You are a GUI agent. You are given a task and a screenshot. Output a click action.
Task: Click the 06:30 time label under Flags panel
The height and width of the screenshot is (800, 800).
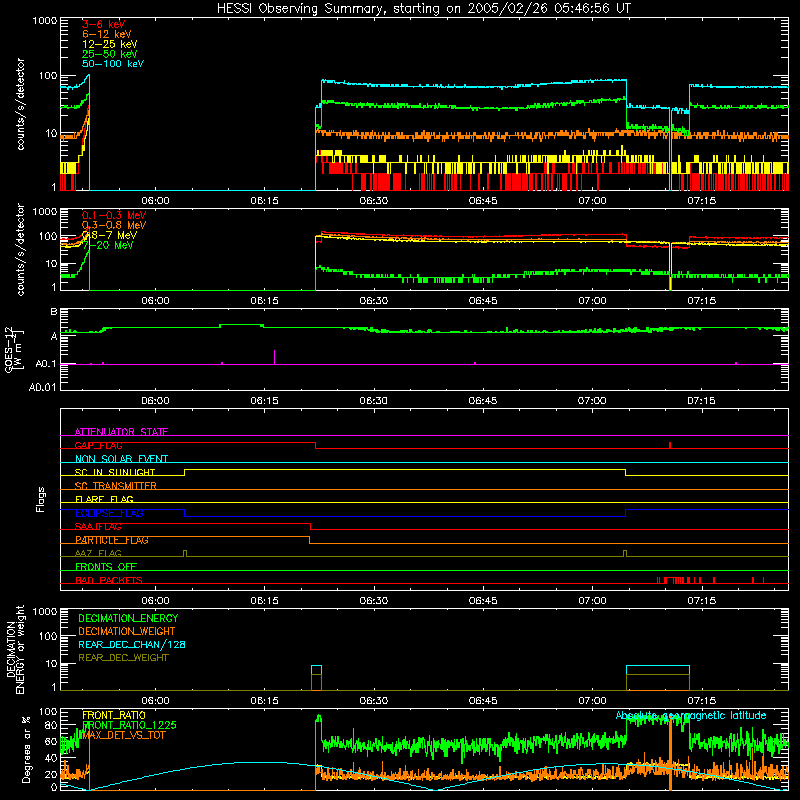pos(373,601)
